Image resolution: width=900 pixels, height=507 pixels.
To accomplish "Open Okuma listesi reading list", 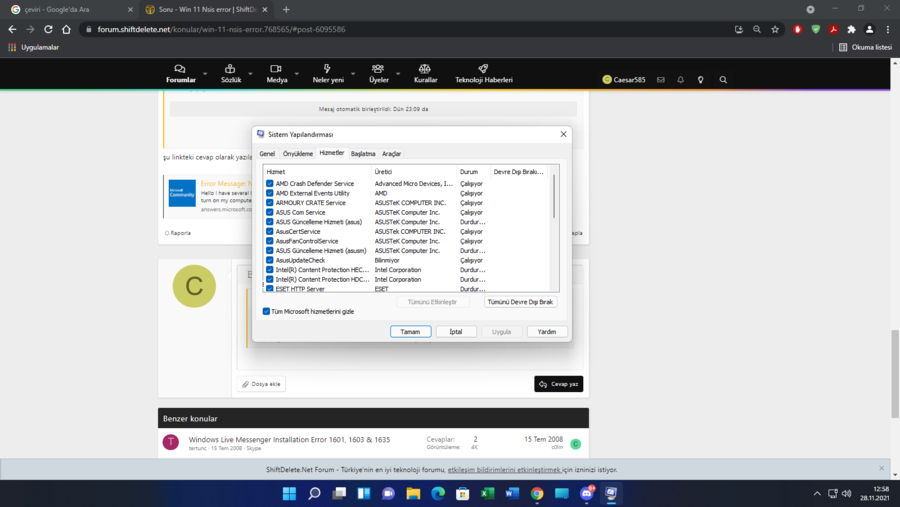I will pyautogui.click(x=866, y=47).
